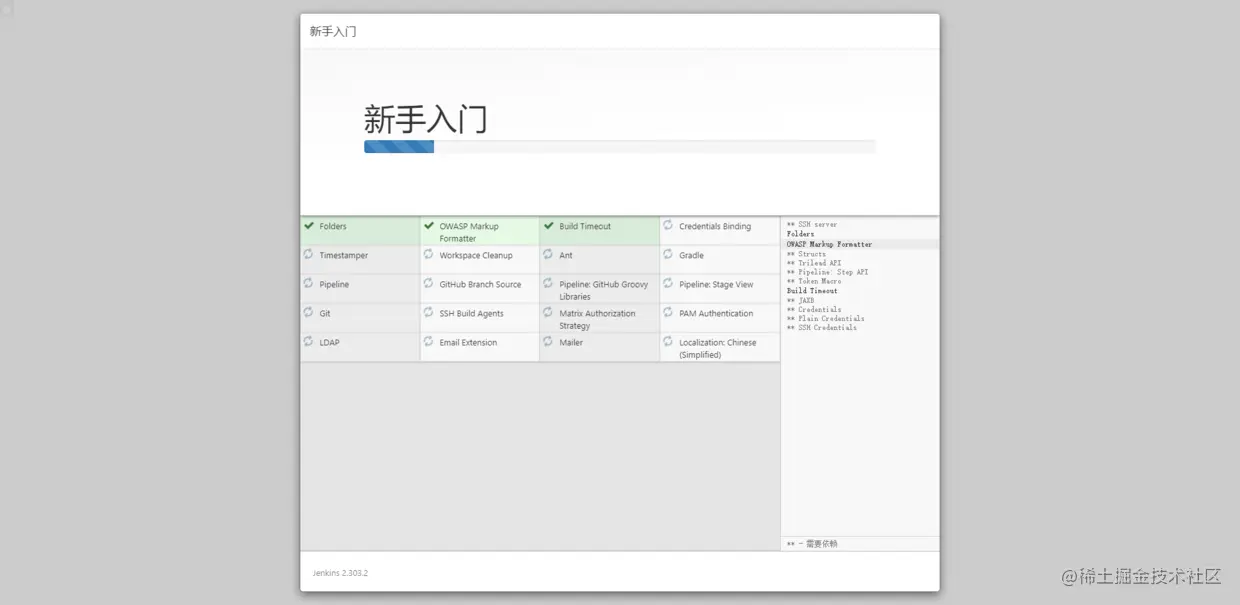Select '** Structs' in the install log
This screenshot has width=1240, height=605.
coord(806,254)
